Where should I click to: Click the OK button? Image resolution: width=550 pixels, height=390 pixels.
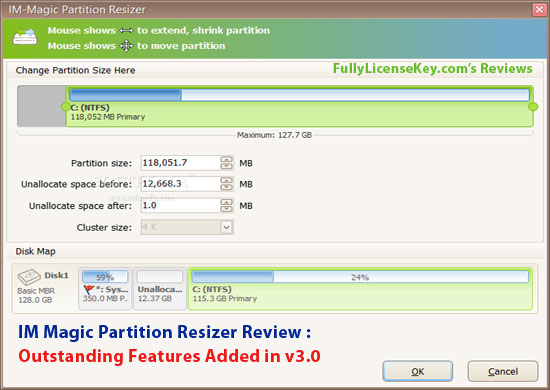click(x=417, y=371)
